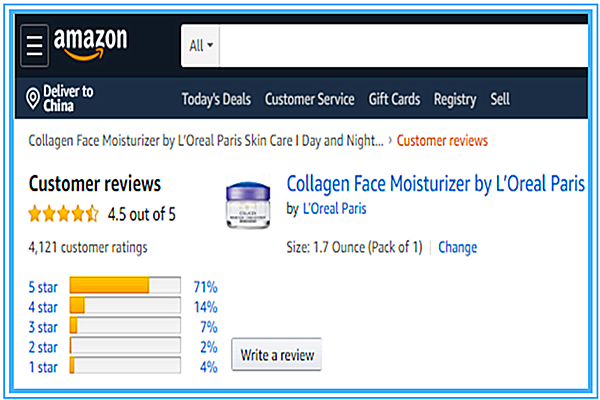Open Gift Cards page
The height and width of the screenshot is (400, 600).
[x=394, y=99]
